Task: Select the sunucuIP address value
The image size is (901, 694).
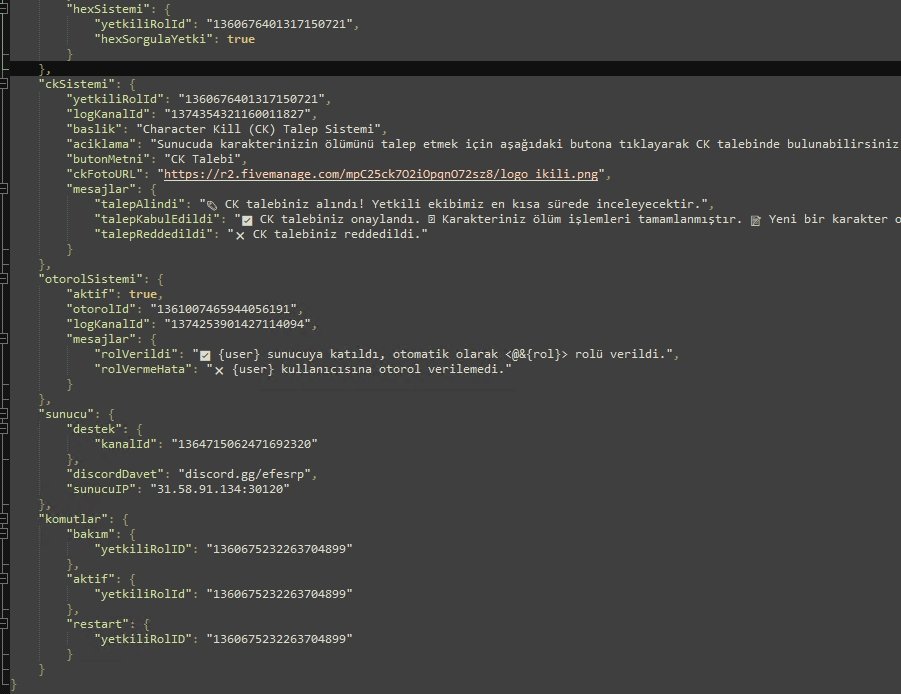Action: pos(240,488)
